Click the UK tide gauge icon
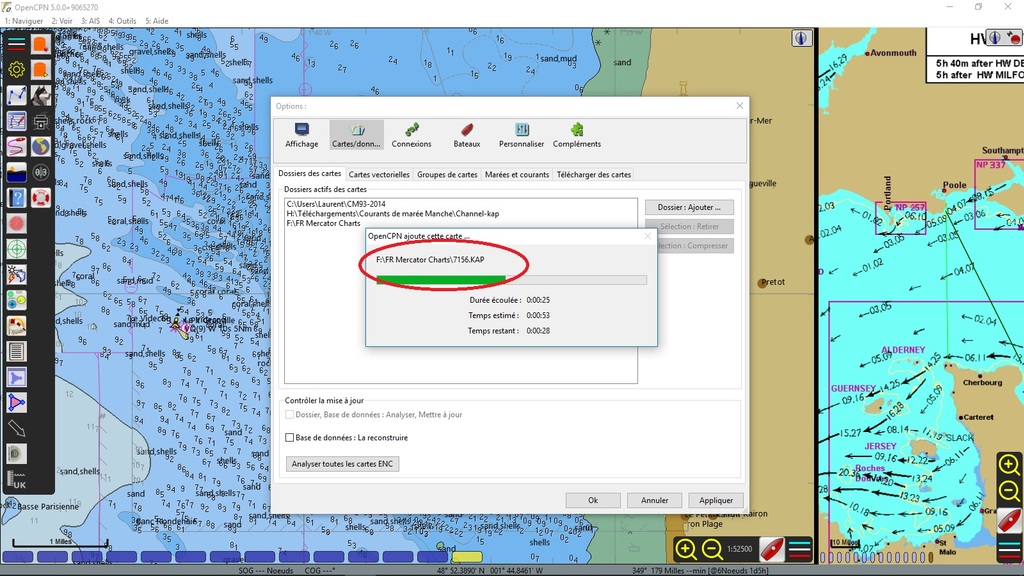 point(16,480)
